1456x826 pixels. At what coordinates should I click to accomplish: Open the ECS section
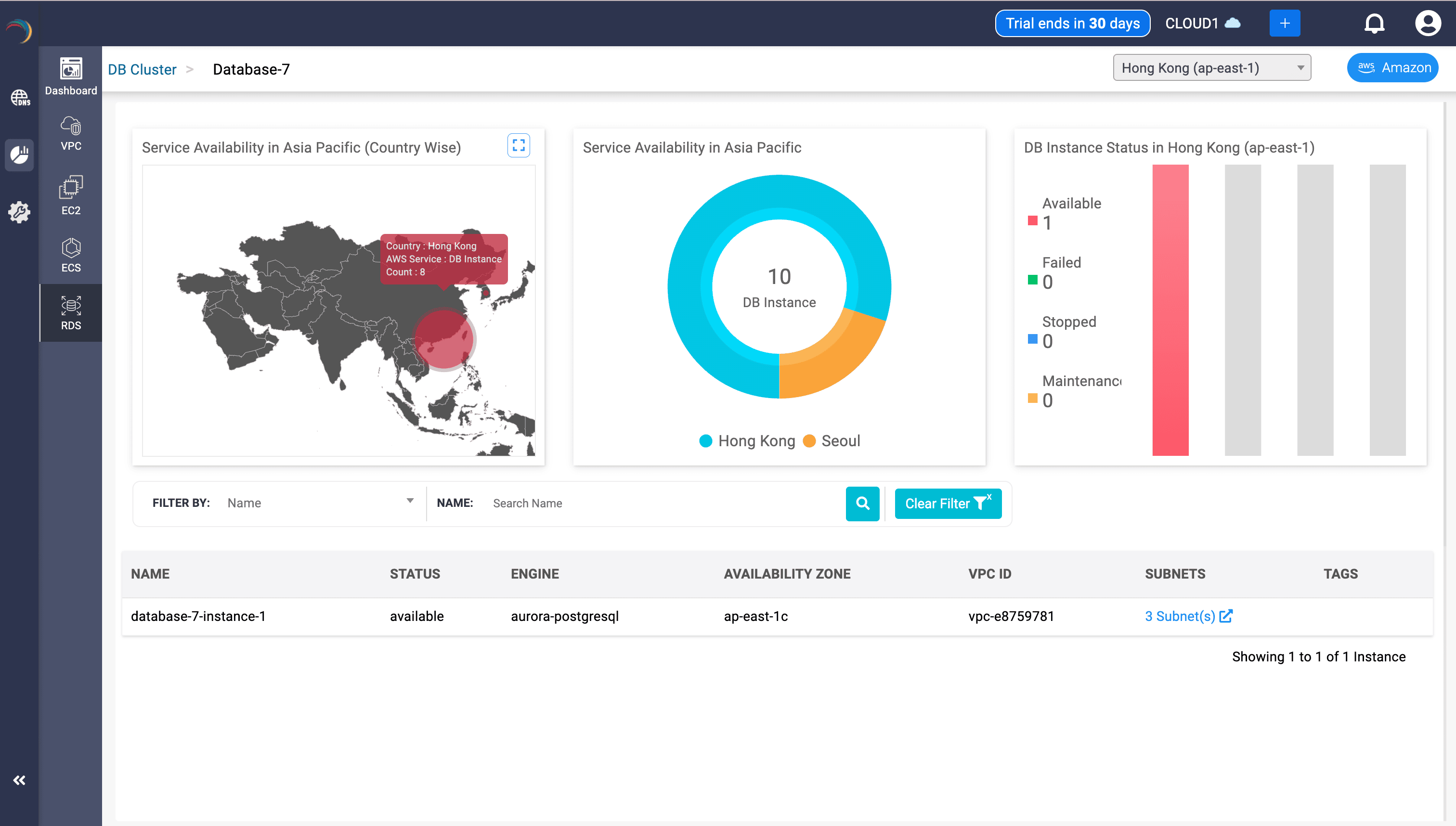coord(71,255)
